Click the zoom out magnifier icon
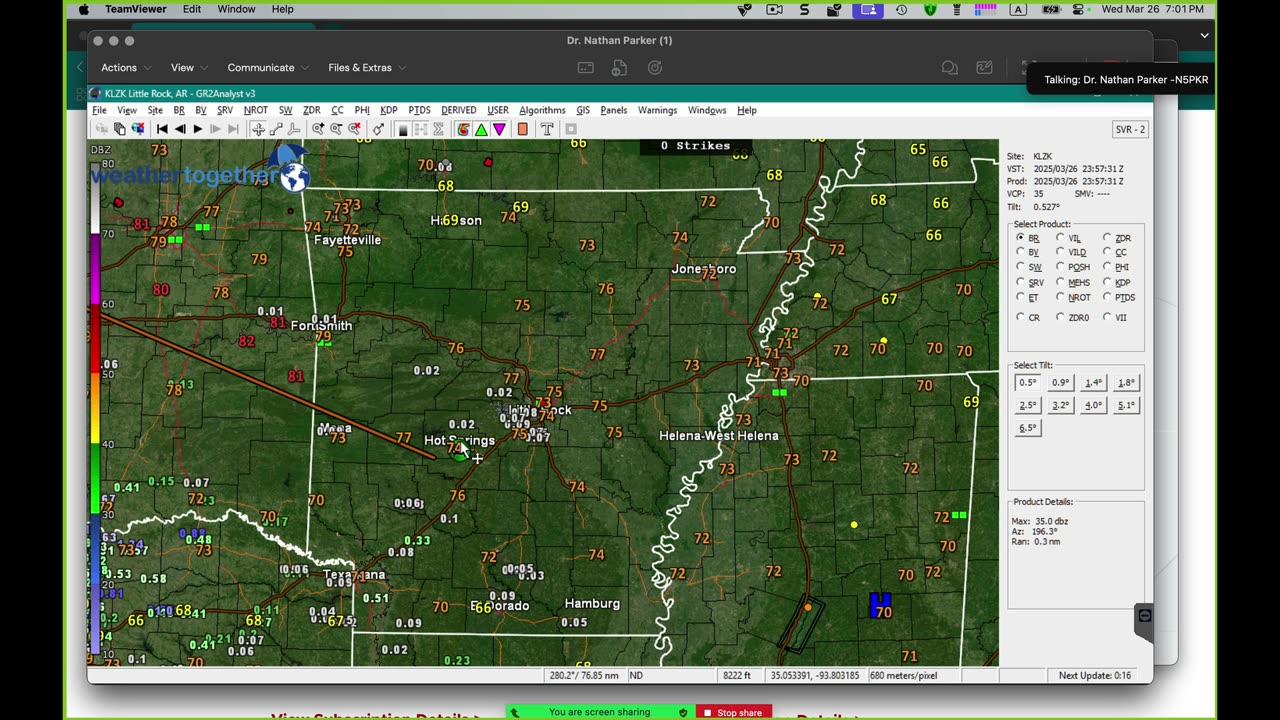Screen dimensions: 1280x720 coord(336,129)
